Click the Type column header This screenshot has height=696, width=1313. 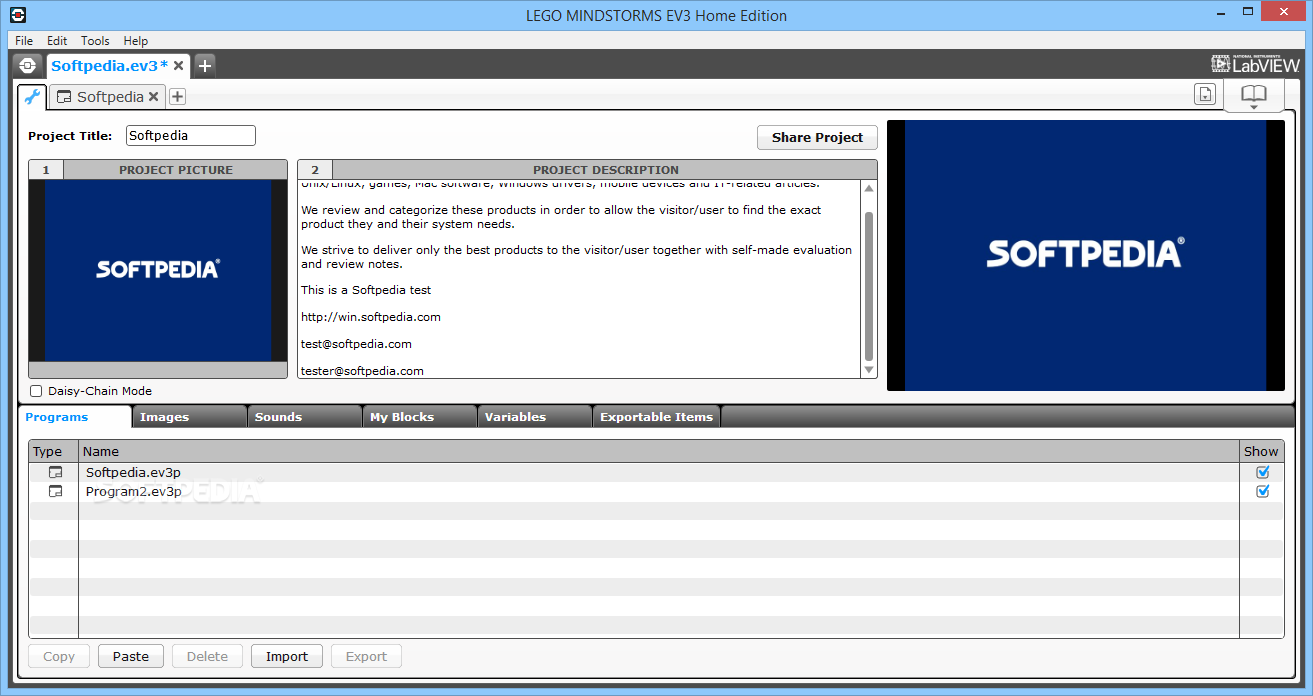[x=53, y=451]
